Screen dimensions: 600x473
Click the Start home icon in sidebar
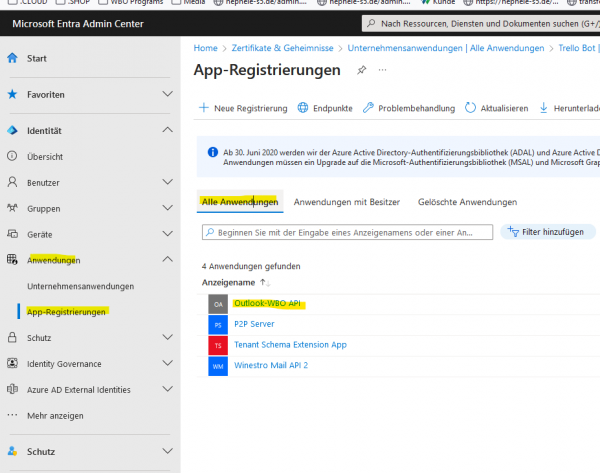tap(12, 58)
